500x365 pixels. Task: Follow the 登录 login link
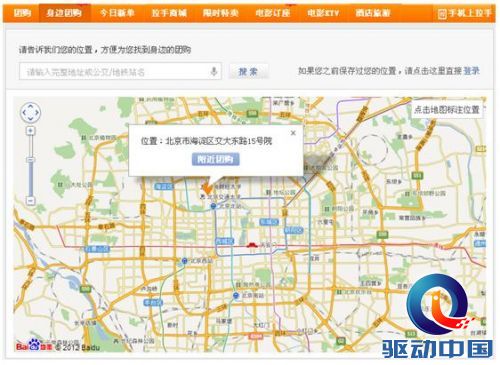click(x=471, y=71)
